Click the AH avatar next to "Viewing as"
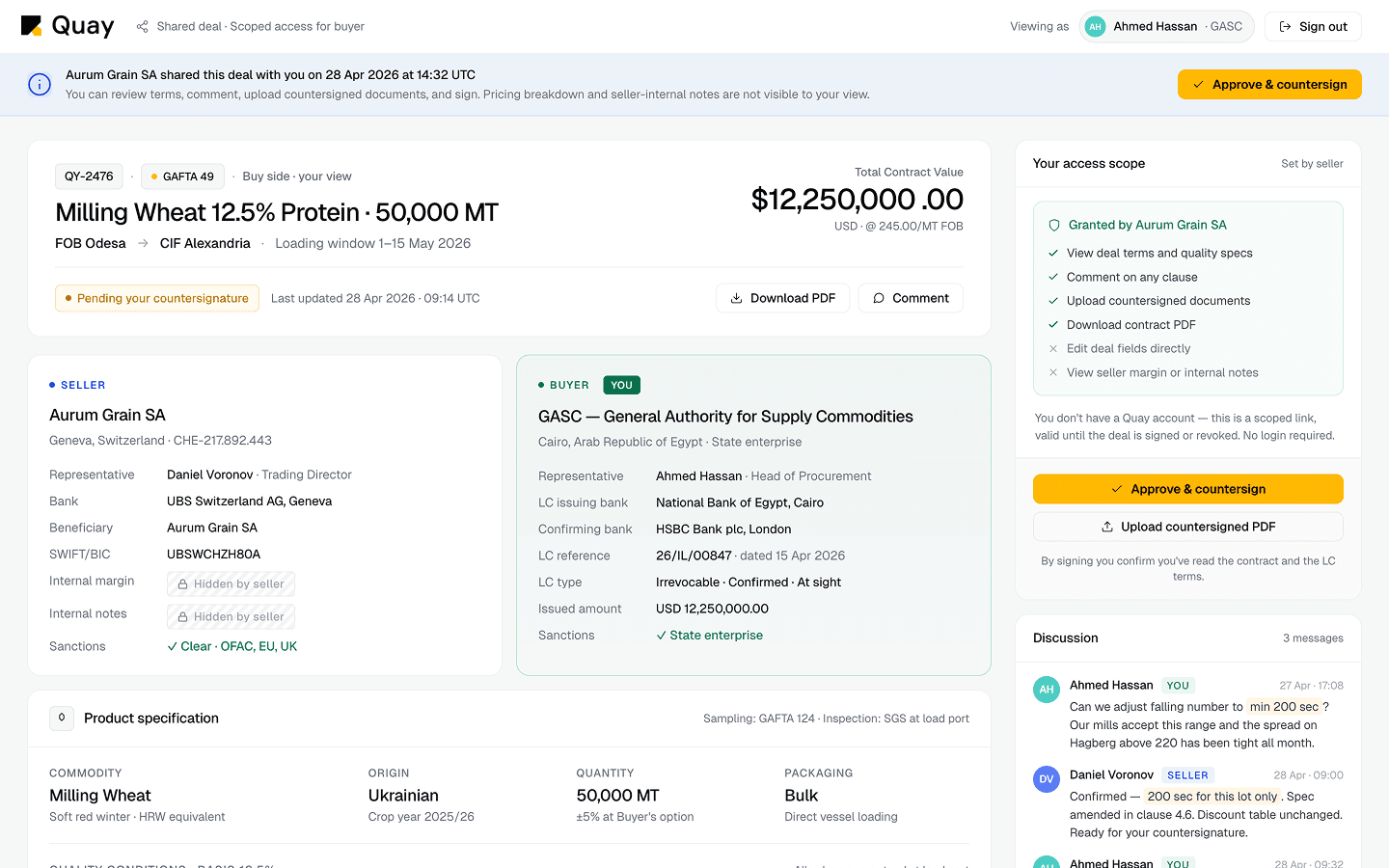The width and height of the screenshot is (1389, 868). (x=1095, y=27)
